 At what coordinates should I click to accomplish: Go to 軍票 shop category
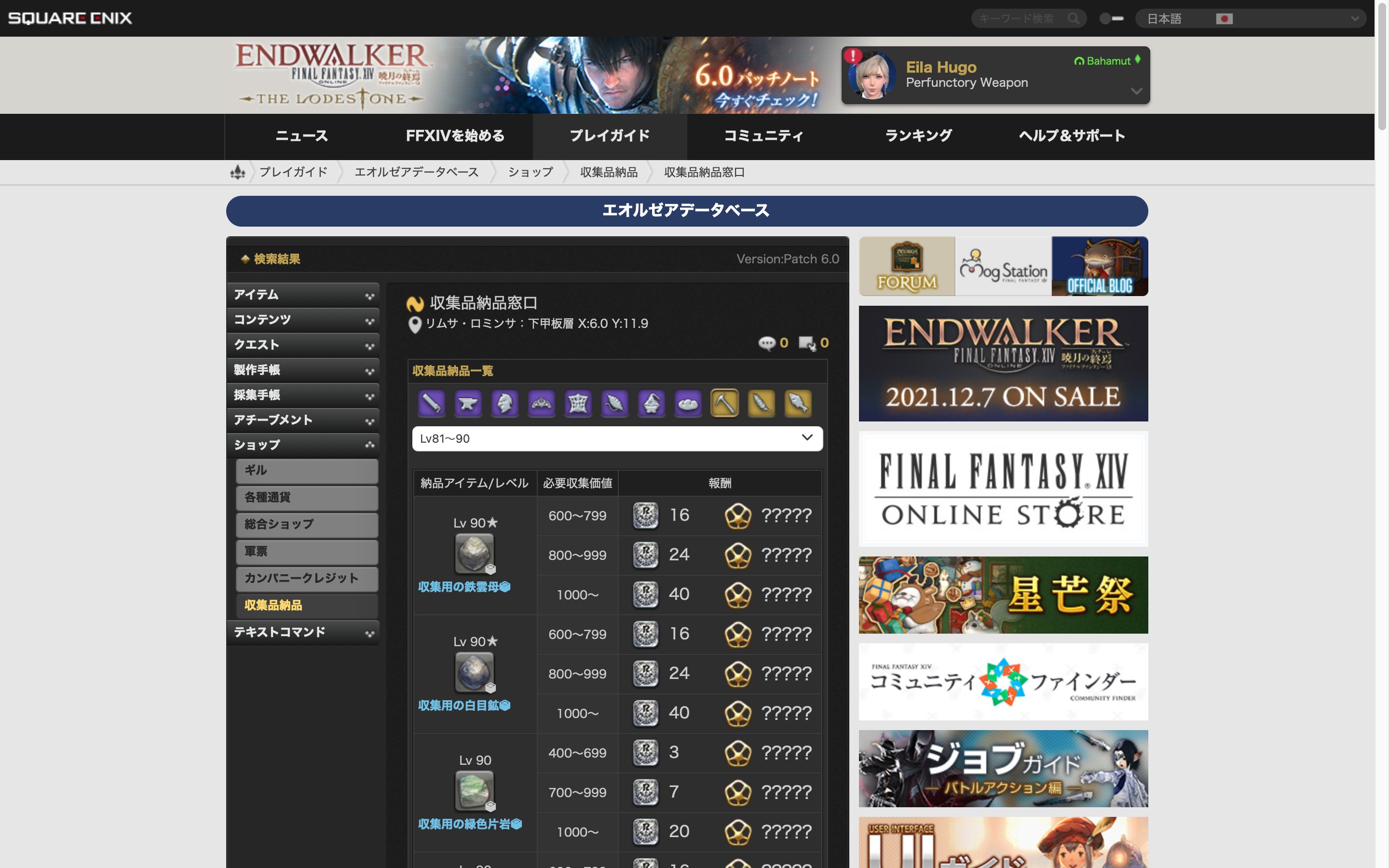[307, 552]
